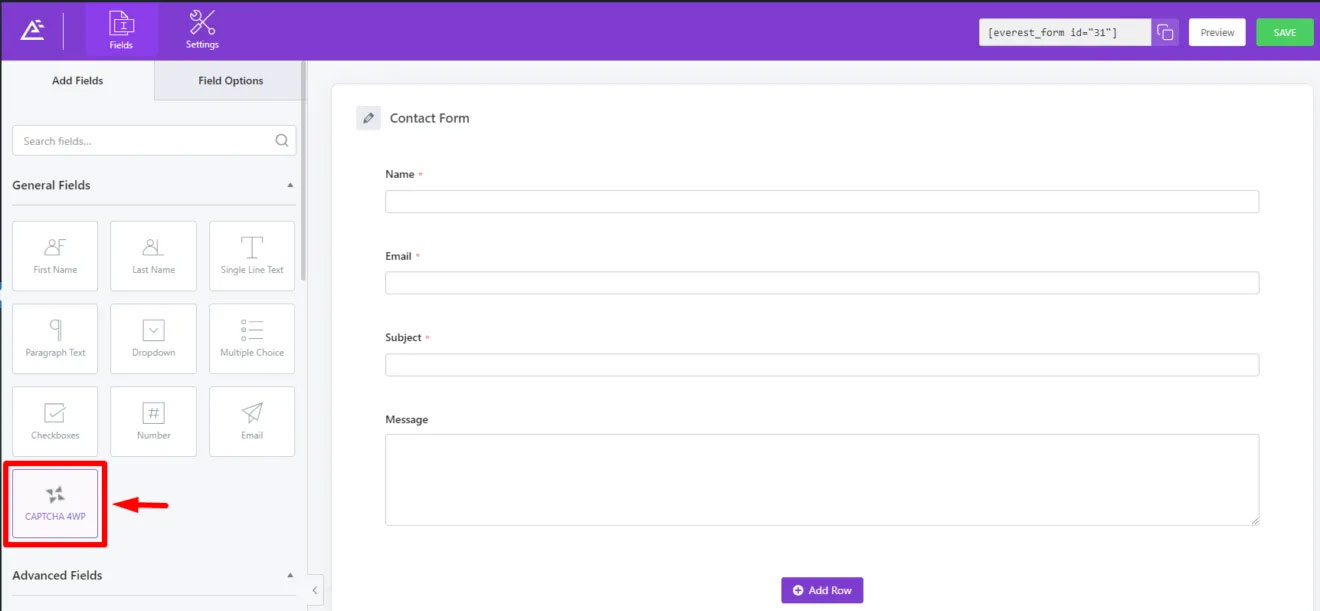Add a First Name field
This screenshot has height=611, width=1320.
click(55, 256)
